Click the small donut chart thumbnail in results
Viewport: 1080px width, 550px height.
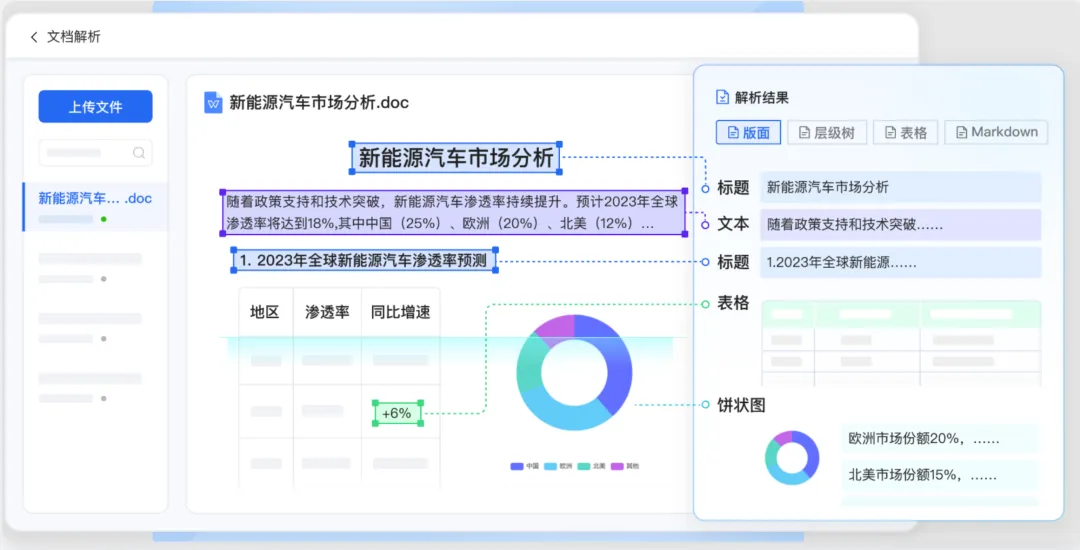[792, 458]
